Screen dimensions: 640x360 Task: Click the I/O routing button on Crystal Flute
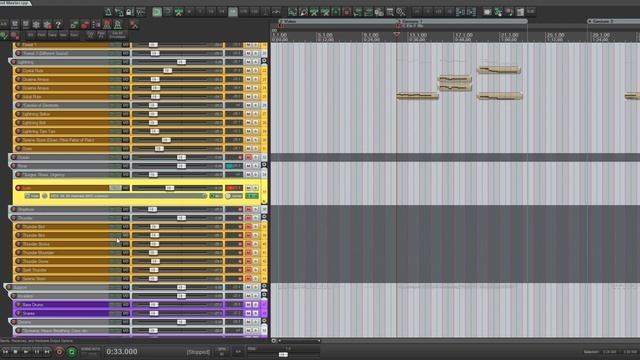(125, 71)
